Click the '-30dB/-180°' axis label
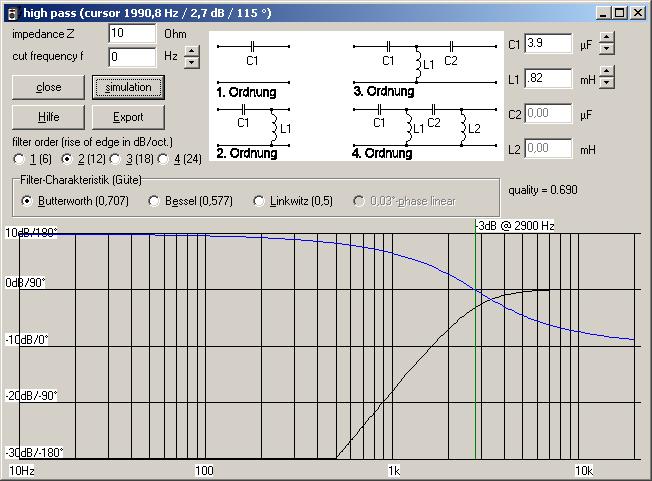 34,452
